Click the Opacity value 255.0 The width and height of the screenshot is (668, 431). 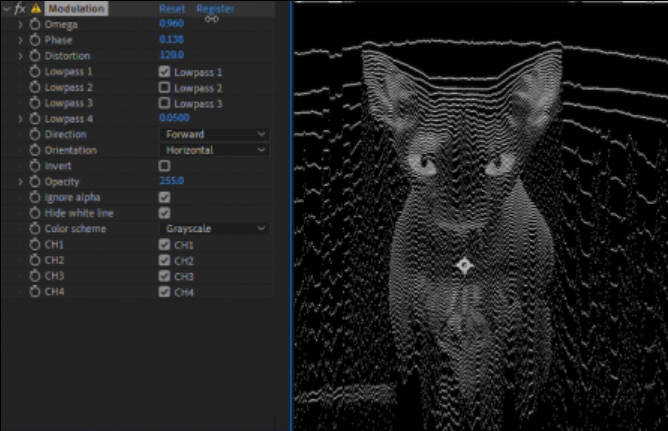coord(172,181)
